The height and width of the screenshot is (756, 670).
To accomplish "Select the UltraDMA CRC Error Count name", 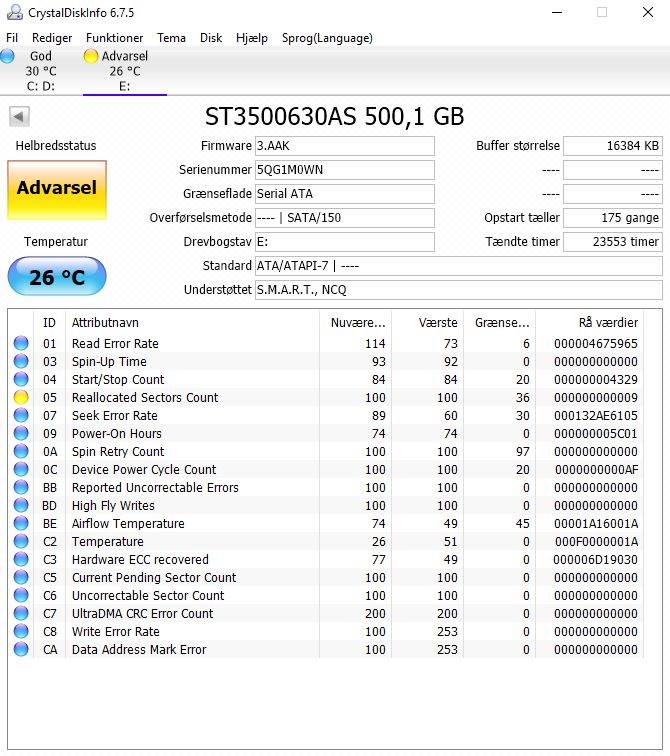I will pos(142,614).
